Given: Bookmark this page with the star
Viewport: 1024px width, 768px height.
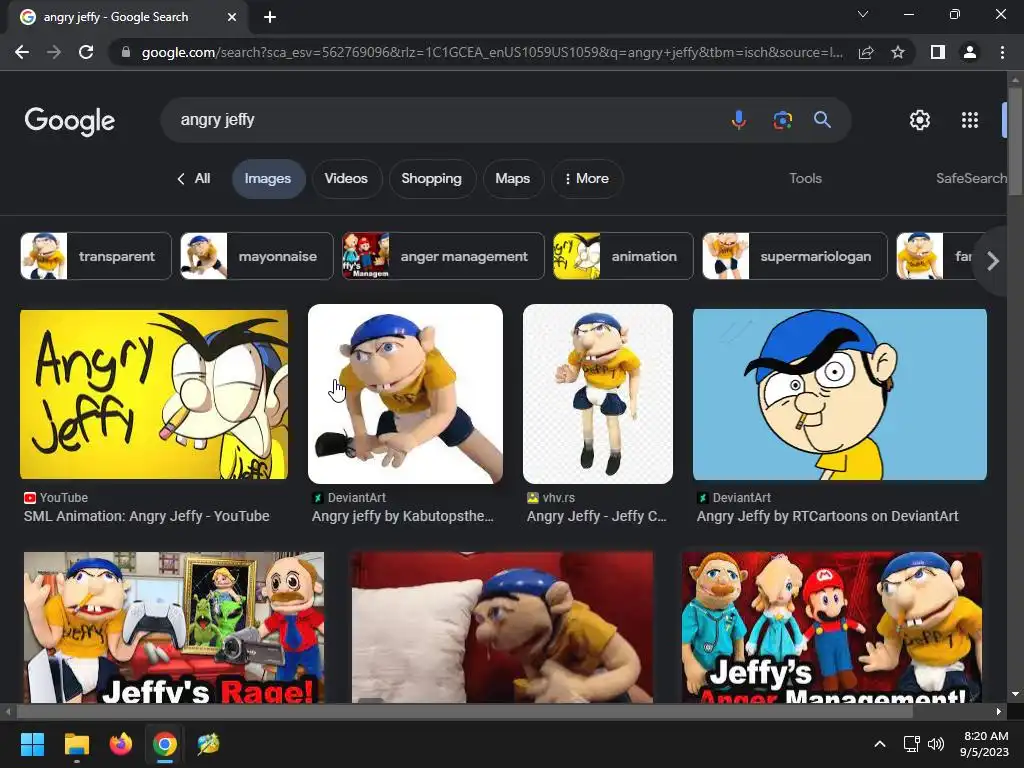Looking at the screenshot, I should [x=898, y=52].
